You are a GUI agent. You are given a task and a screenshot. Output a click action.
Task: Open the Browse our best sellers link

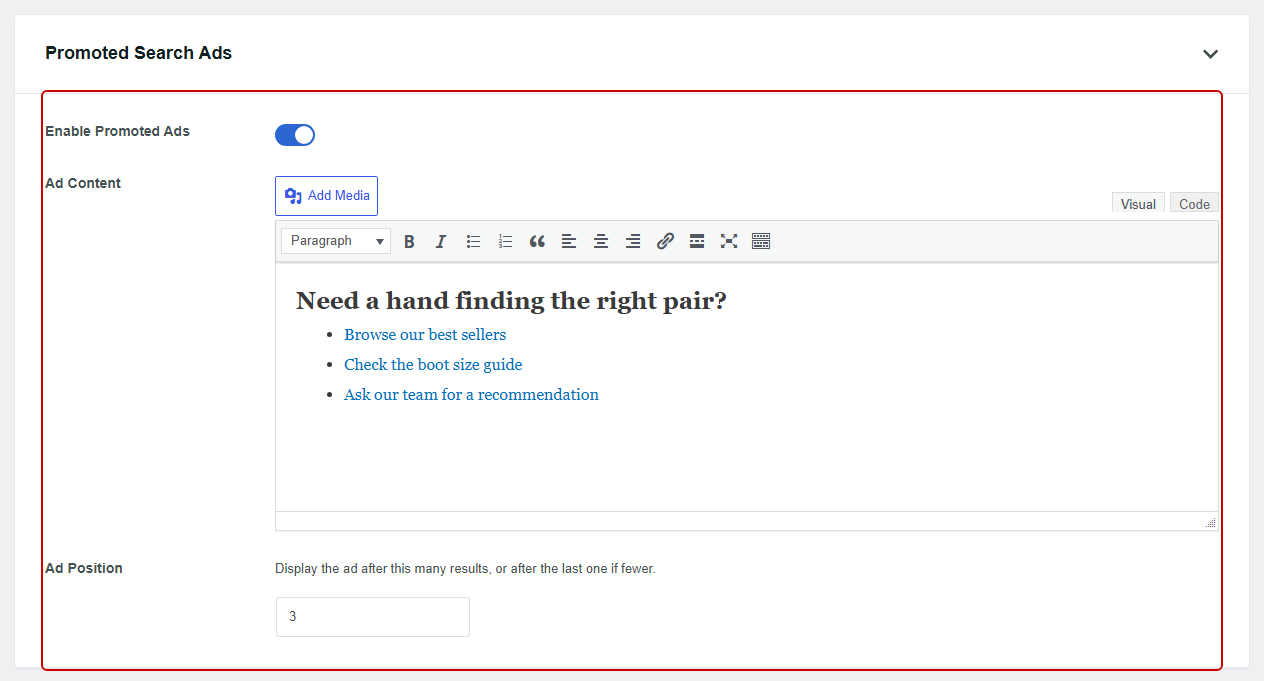pos(425,335)
